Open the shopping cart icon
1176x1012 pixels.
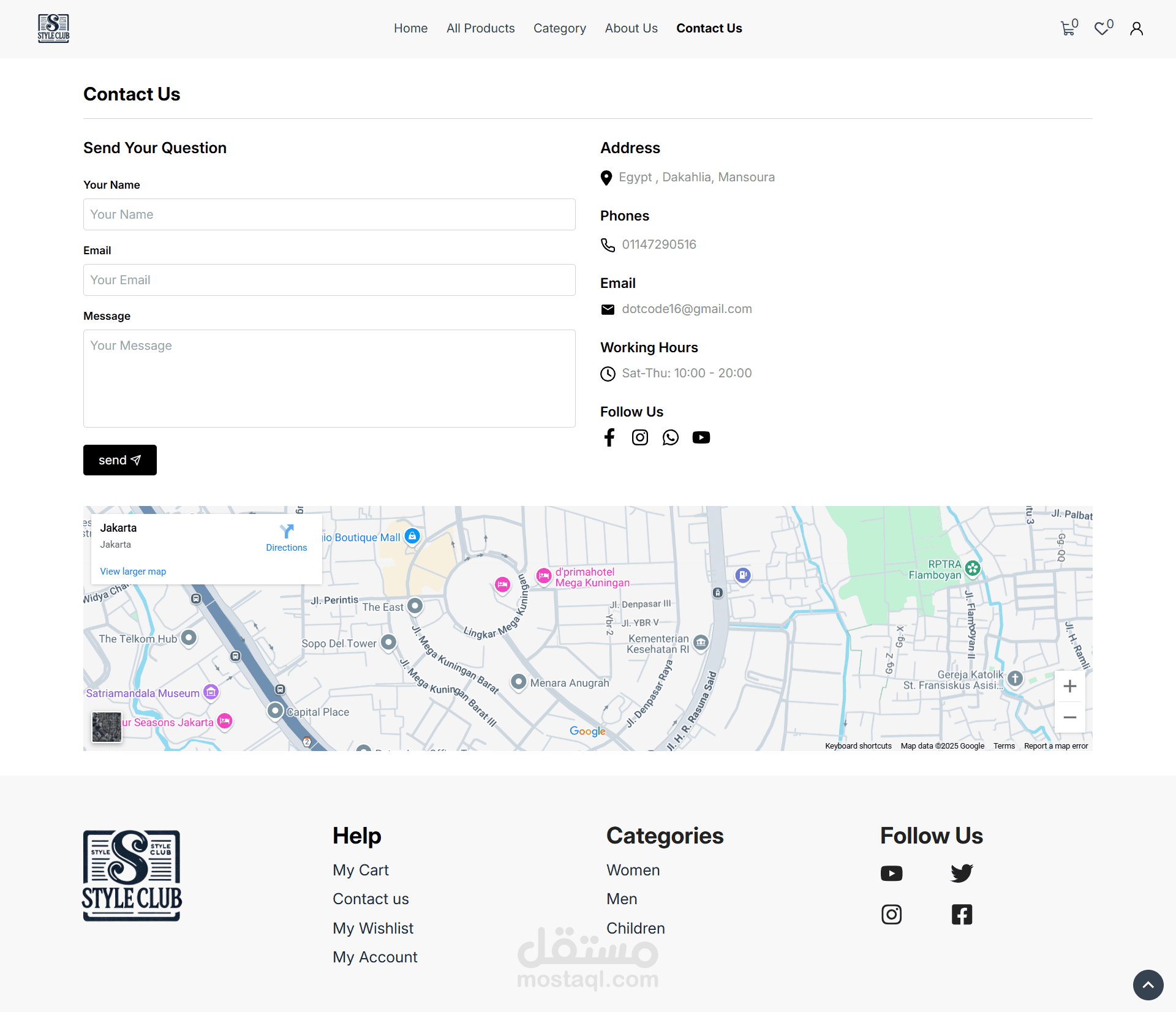tap(1068, 28)
